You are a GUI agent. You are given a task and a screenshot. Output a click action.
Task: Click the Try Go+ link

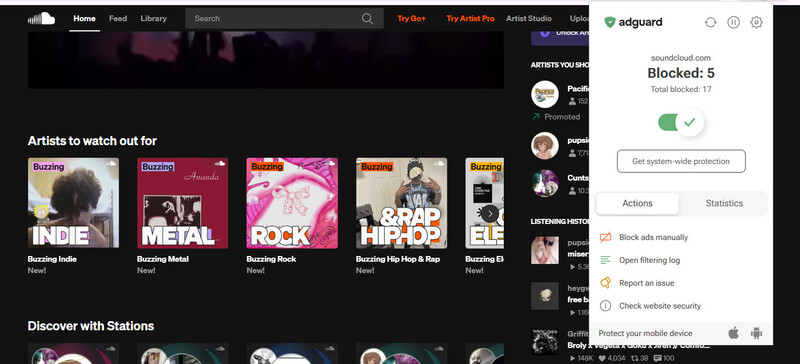tap(411, 18)
